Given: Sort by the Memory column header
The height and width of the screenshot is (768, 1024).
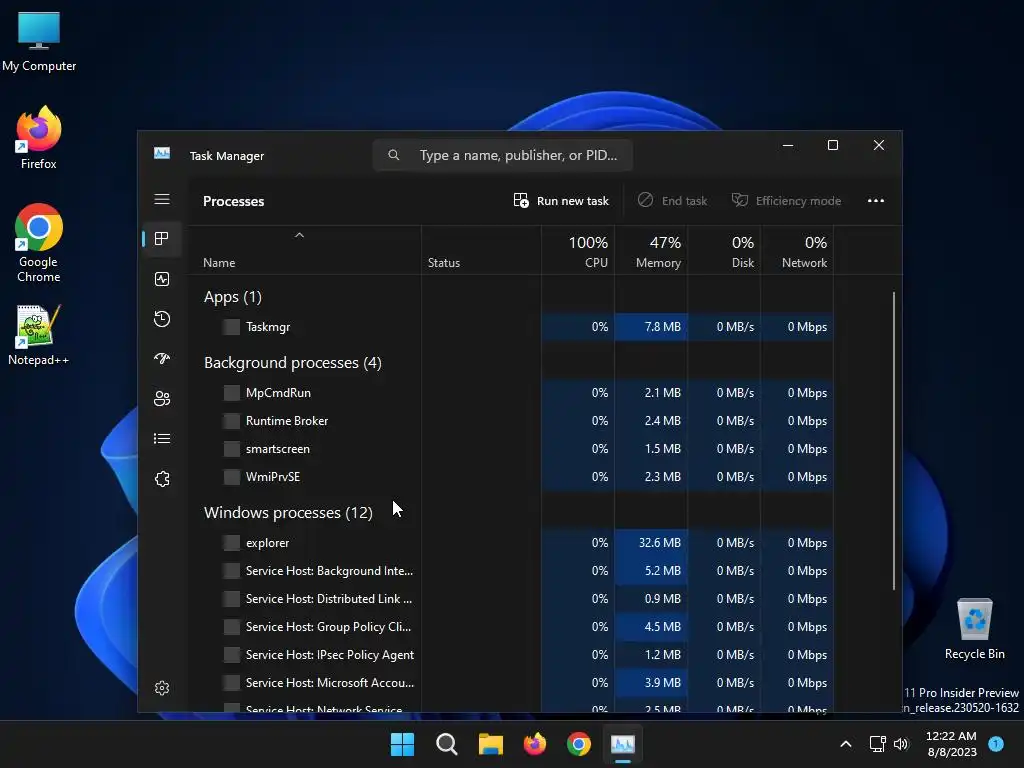Looking at the screenshot, I should click(x=651, y=251).
